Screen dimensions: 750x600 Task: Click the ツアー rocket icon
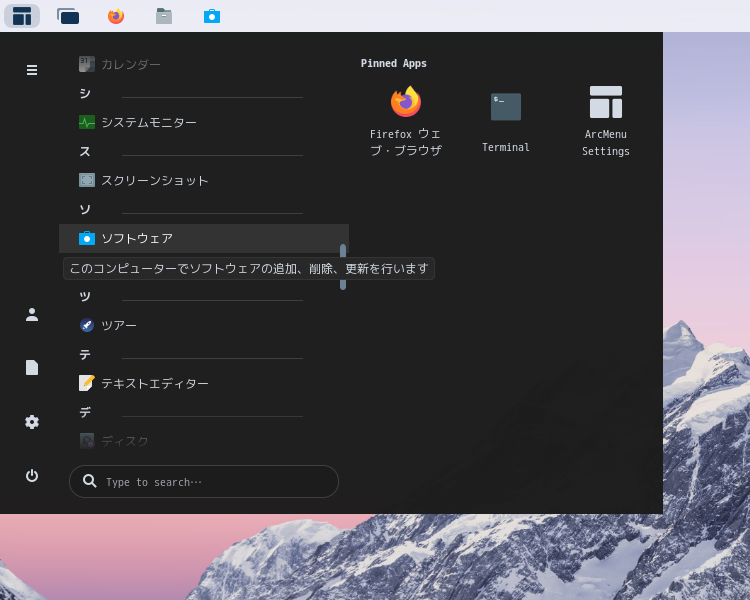pyautogui.click(x=87, y=325)
